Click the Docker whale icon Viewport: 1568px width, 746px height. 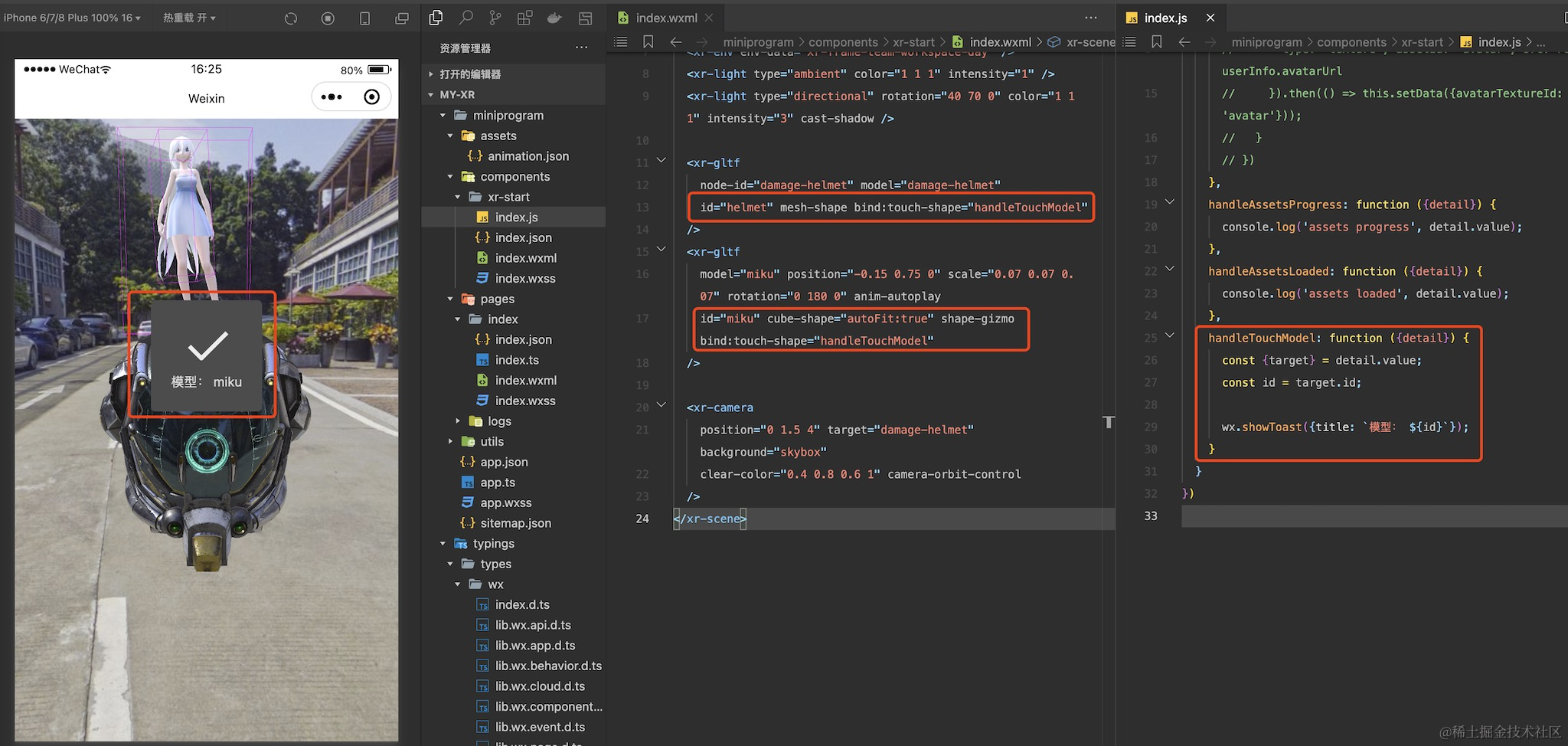(554, 18)
